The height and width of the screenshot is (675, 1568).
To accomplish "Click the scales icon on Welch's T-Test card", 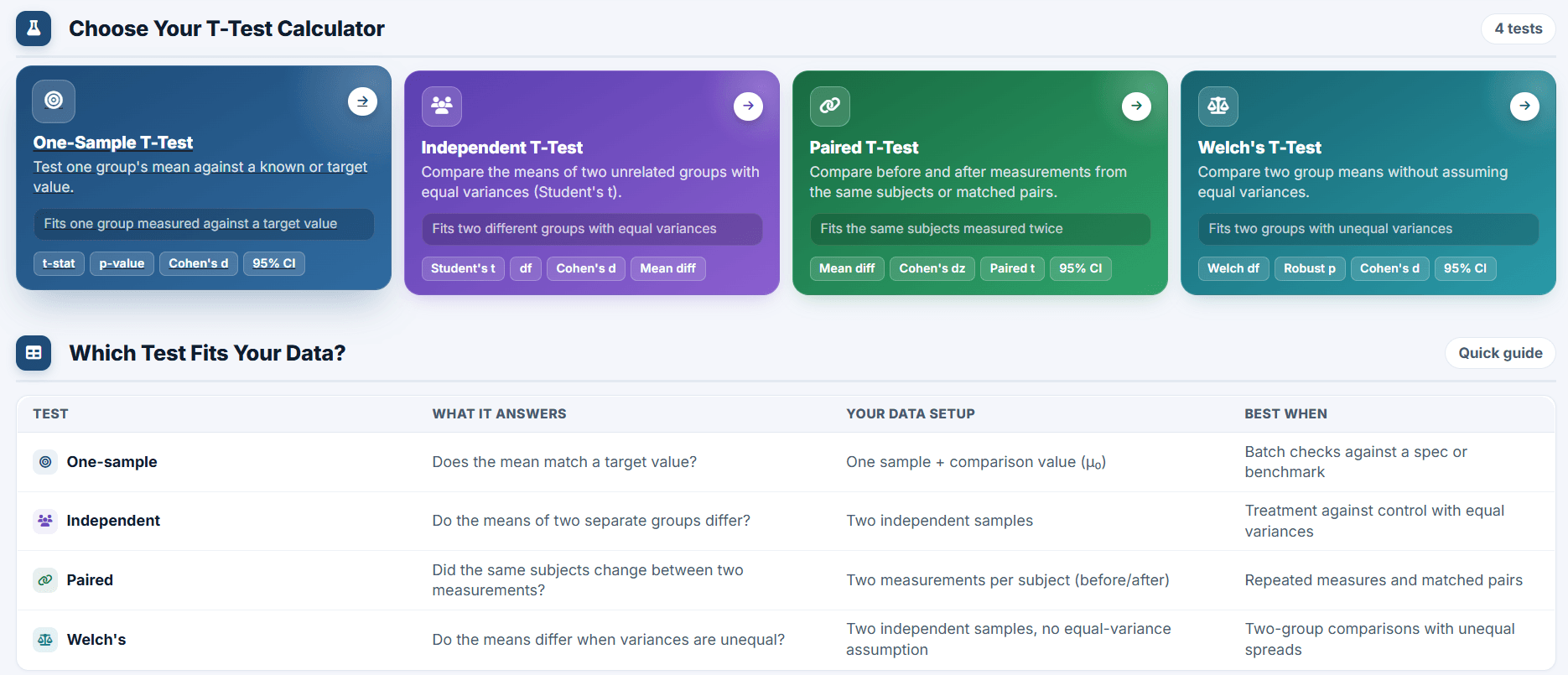I will click(x=1218, y=106).
